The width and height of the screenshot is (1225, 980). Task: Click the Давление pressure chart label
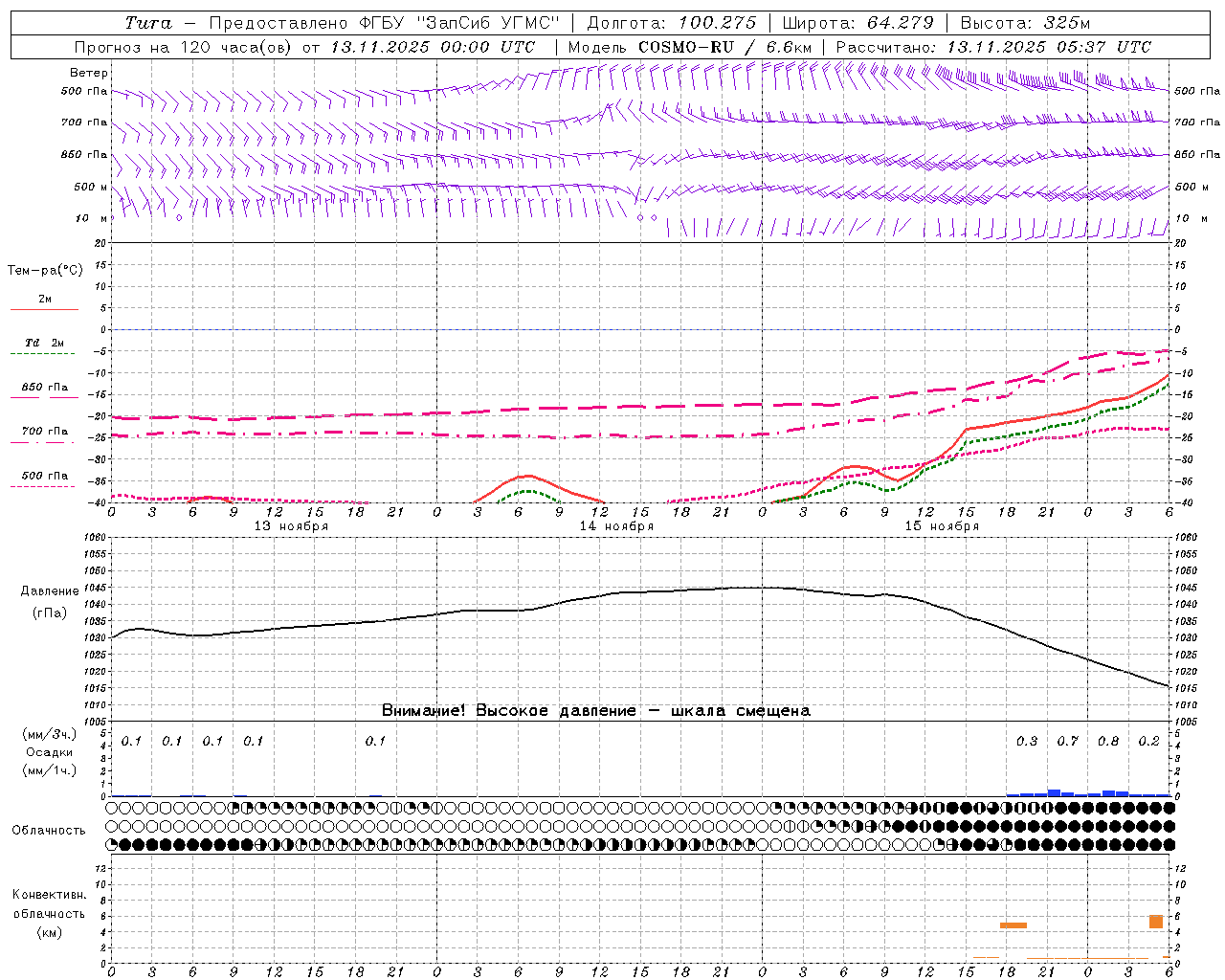pyautogui.click(x=50, y=591)
